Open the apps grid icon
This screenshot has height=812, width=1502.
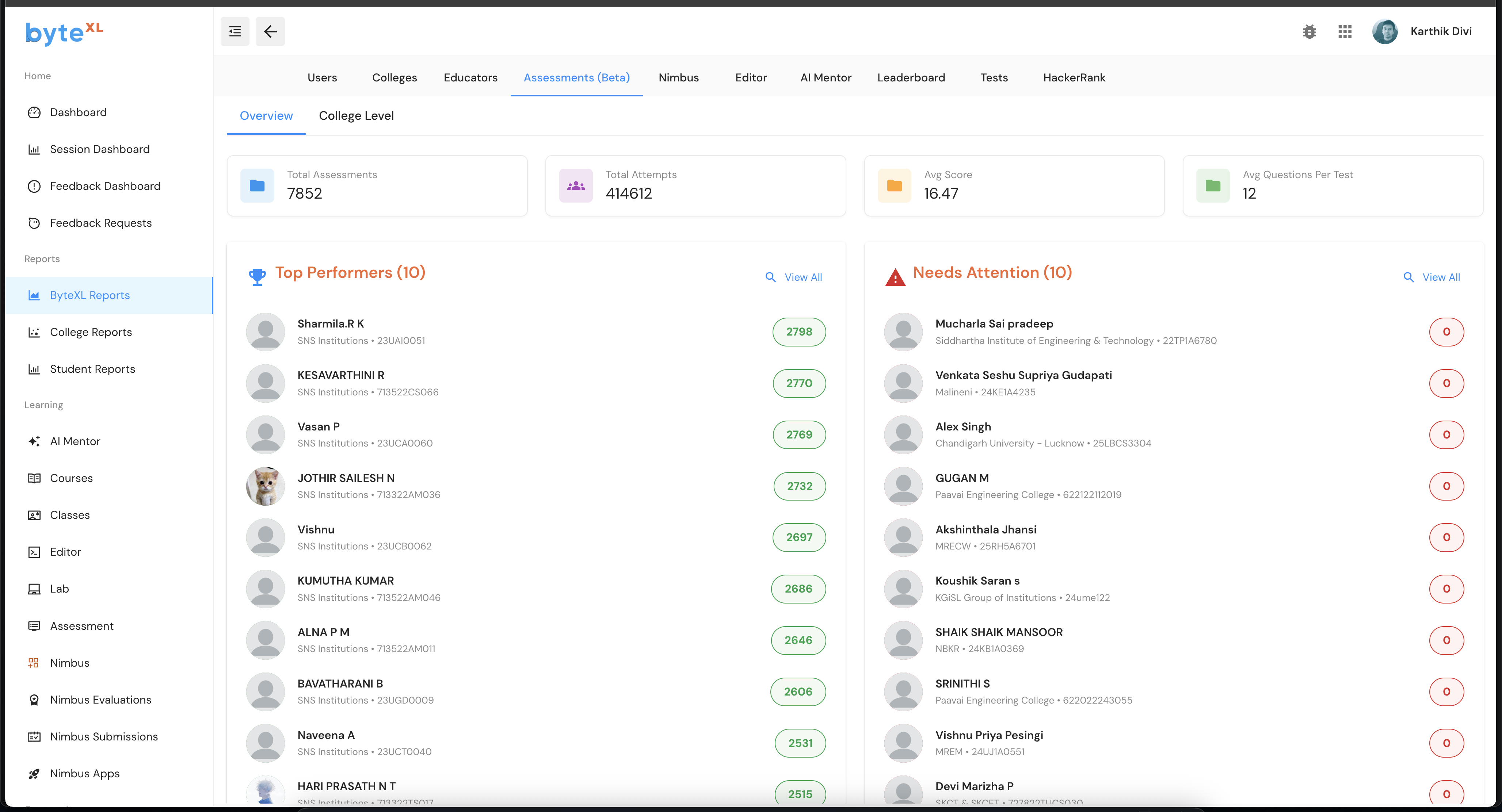click(1345, 31)
